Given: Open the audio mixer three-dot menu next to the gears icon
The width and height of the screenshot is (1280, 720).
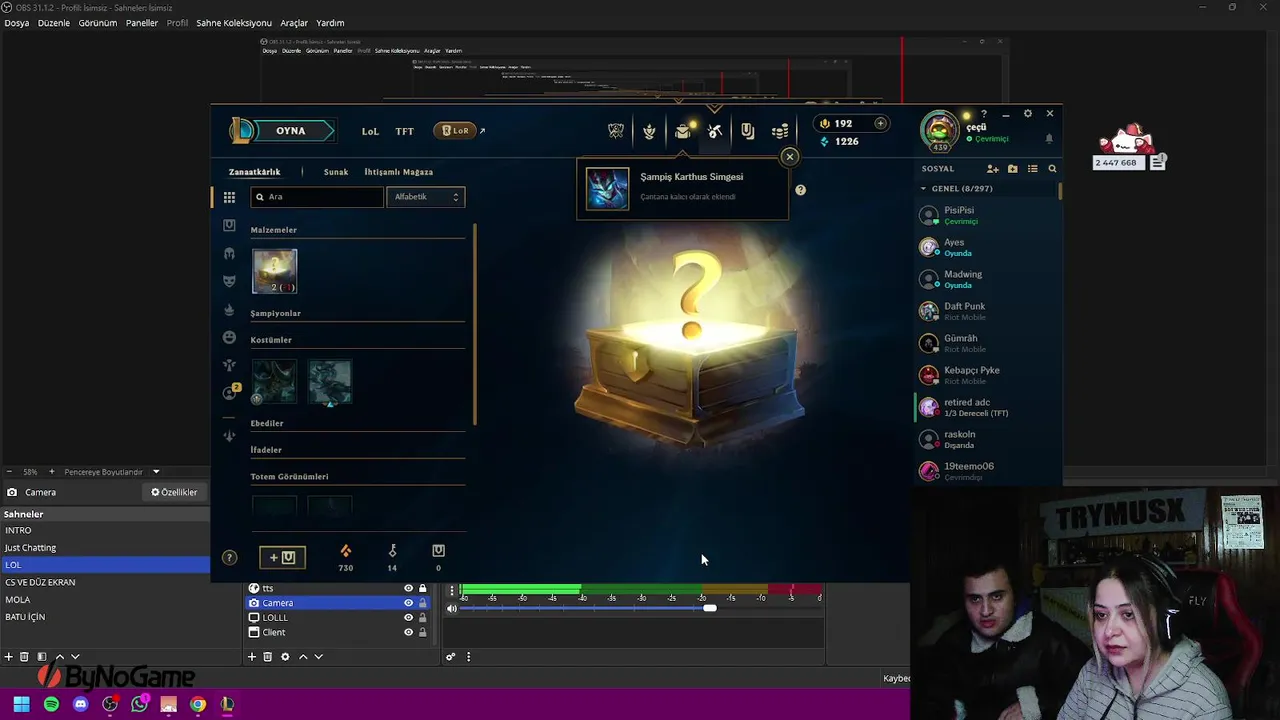Looking at the screenshot, I should coord(468,657).
